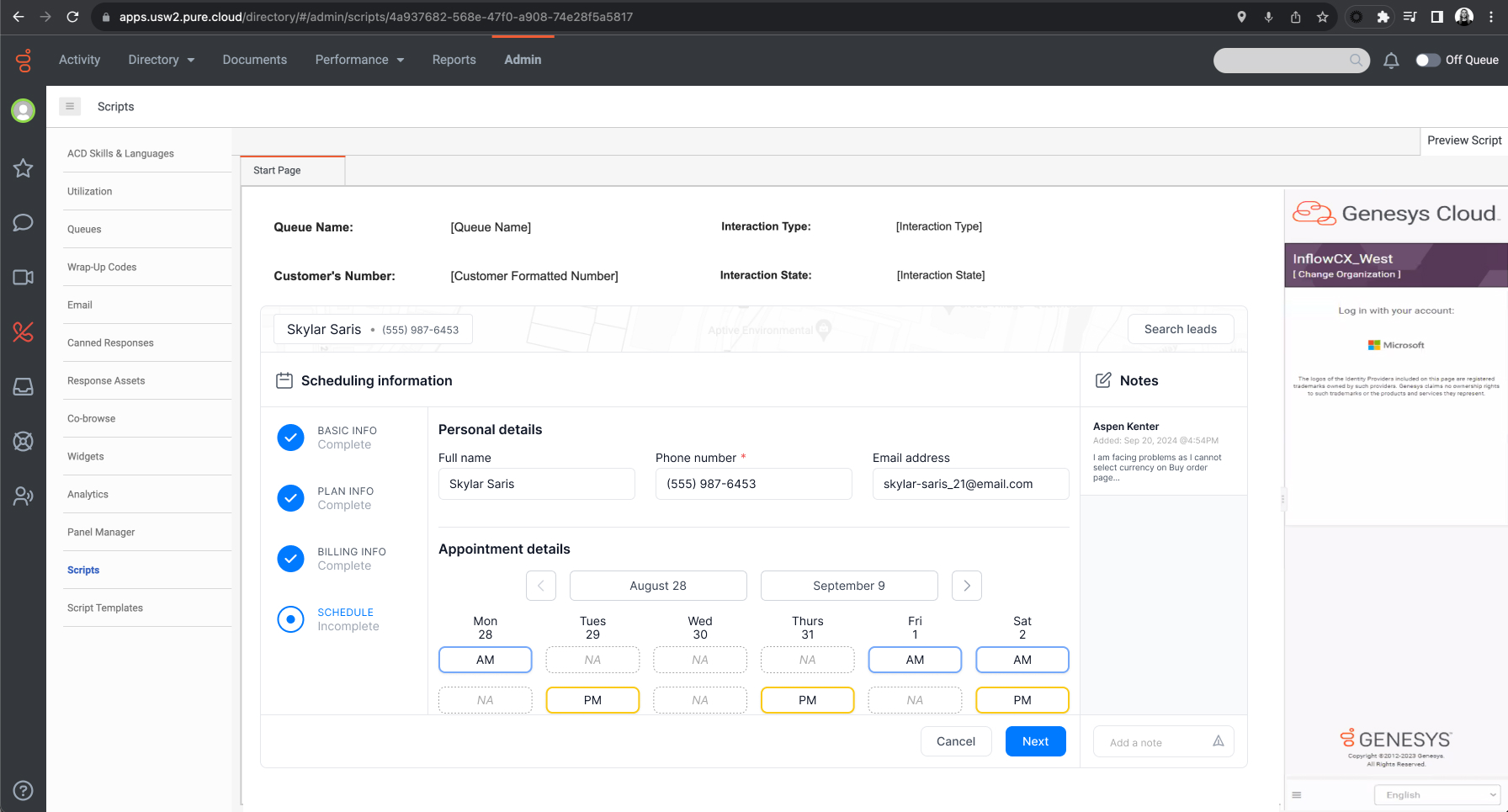Open the video camera icon in sidebar

[24, 278]
